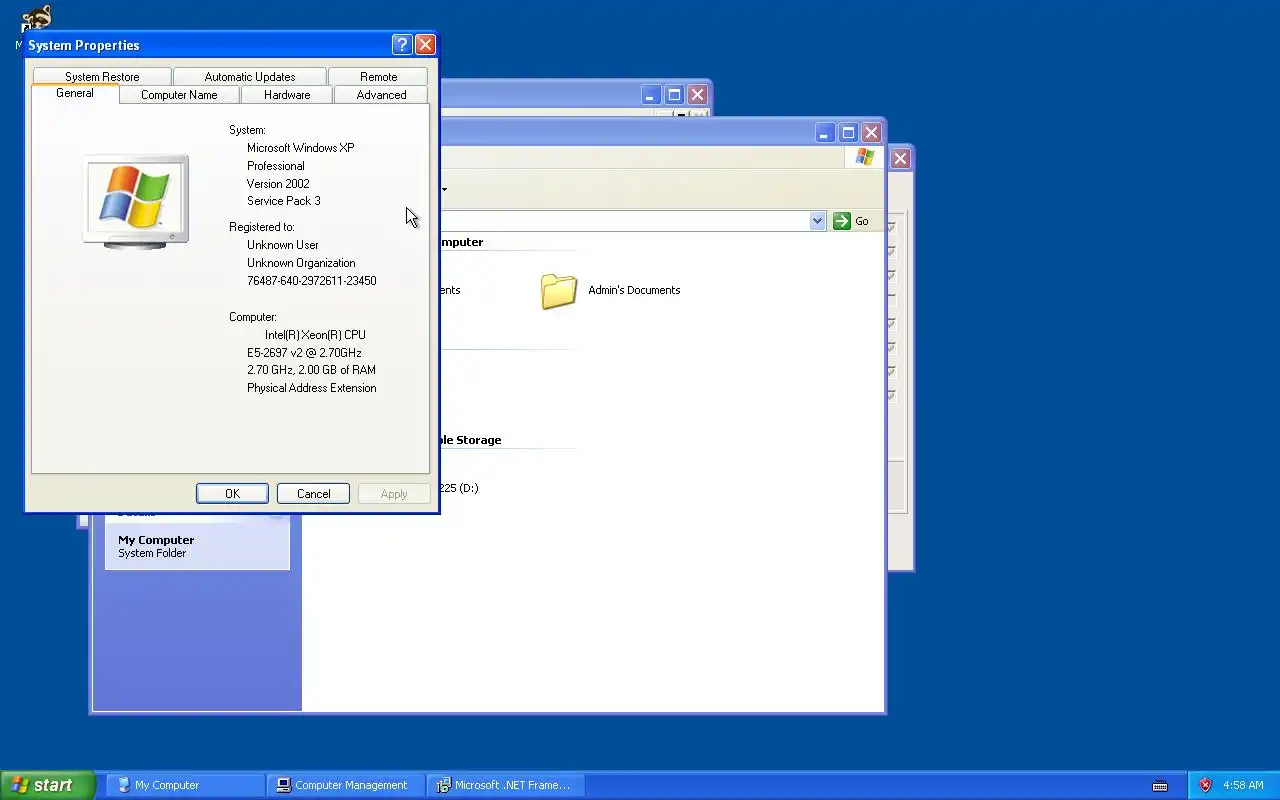Viewport: 1280px width, 800px height.
Task: Go to the Remote tab
Action: (378, 76)
